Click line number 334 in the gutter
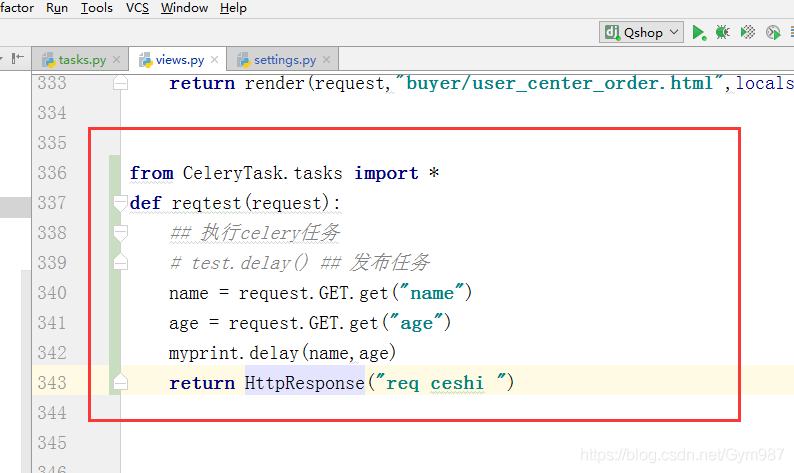Viewport: 794px width, 473px height. (x=52, y=113)
